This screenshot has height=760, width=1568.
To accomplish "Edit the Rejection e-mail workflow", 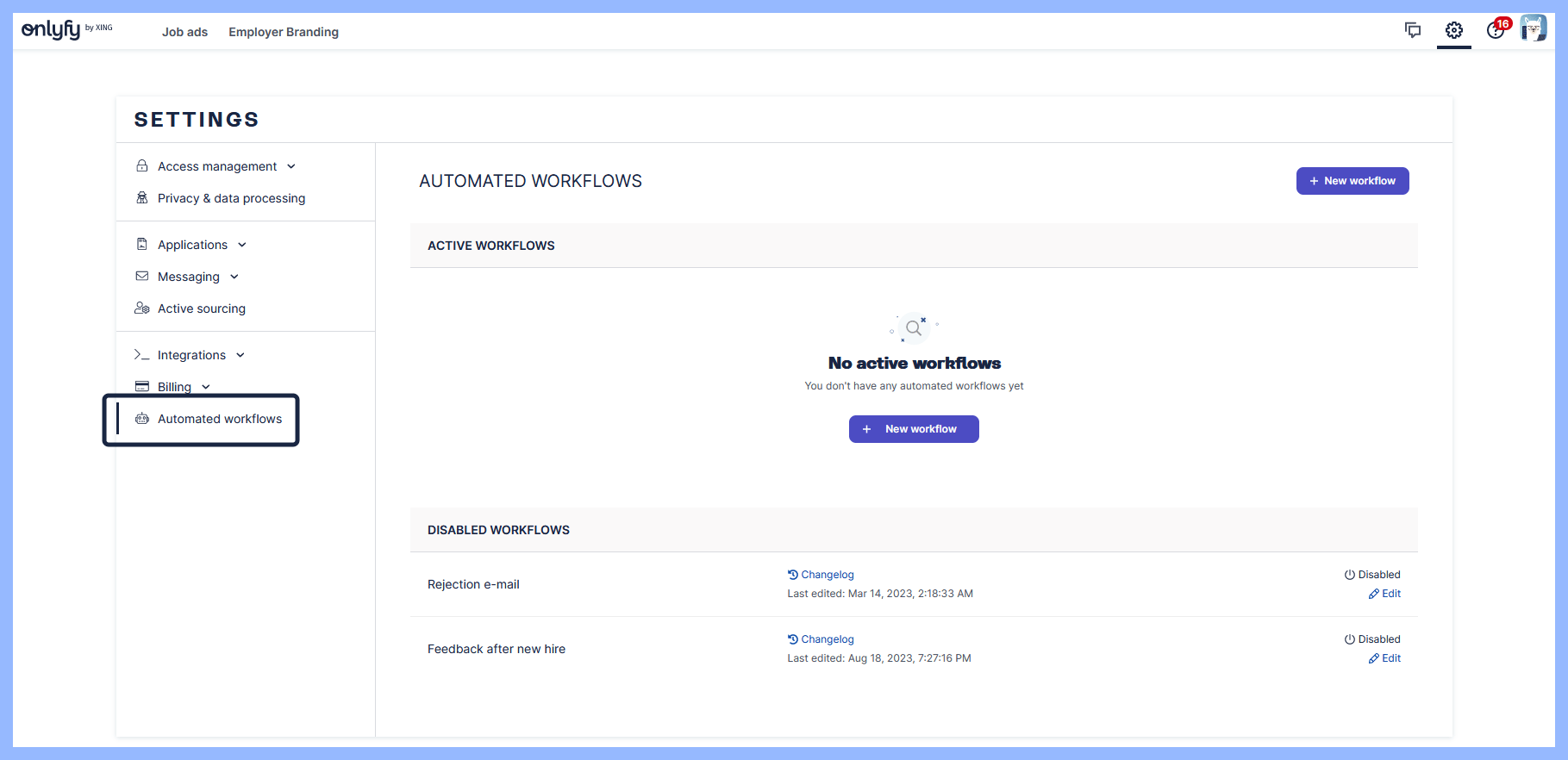I will pos(1385,594).
